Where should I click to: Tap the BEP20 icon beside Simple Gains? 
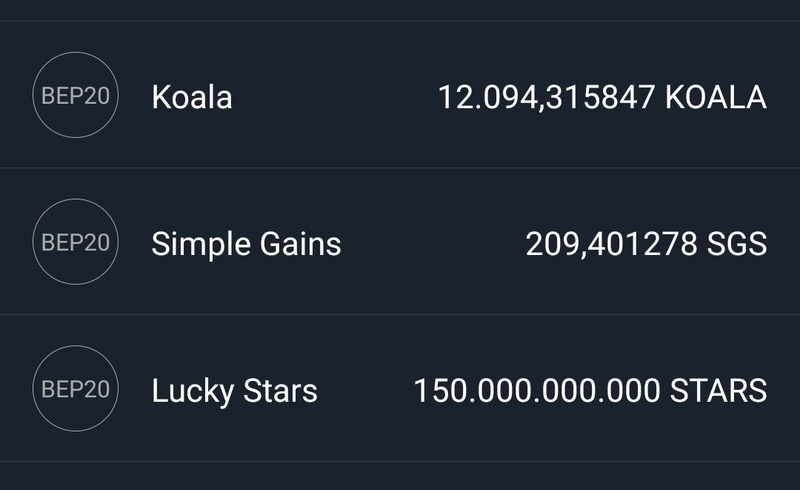76,243
